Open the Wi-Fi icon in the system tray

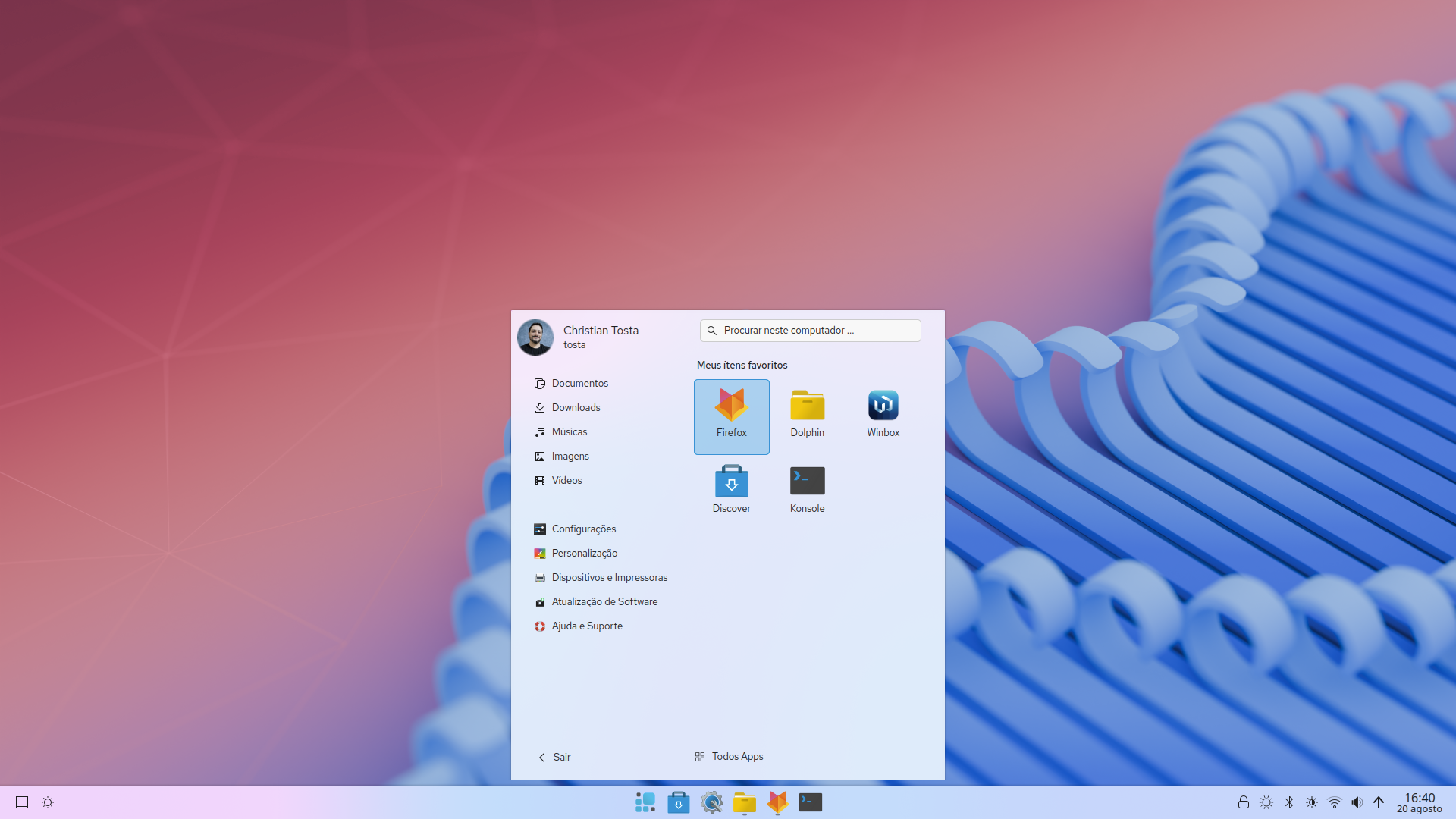coord(1334,802)
